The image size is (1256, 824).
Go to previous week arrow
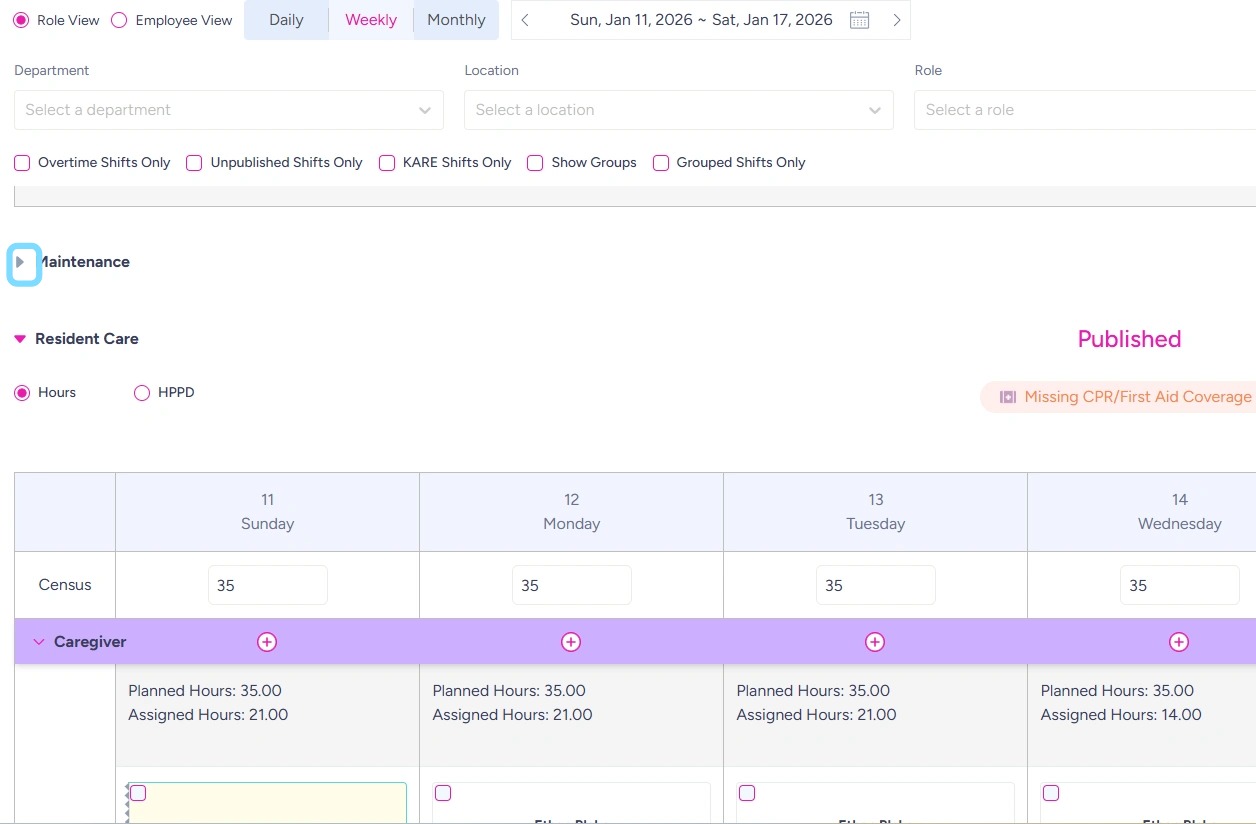pyautogui.click(x=526, y=20)
